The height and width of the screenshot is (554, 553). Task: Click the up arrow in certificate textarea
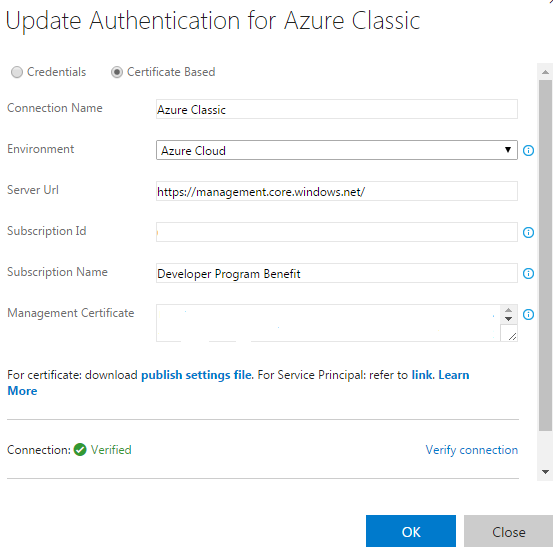(x=508, y=310)
